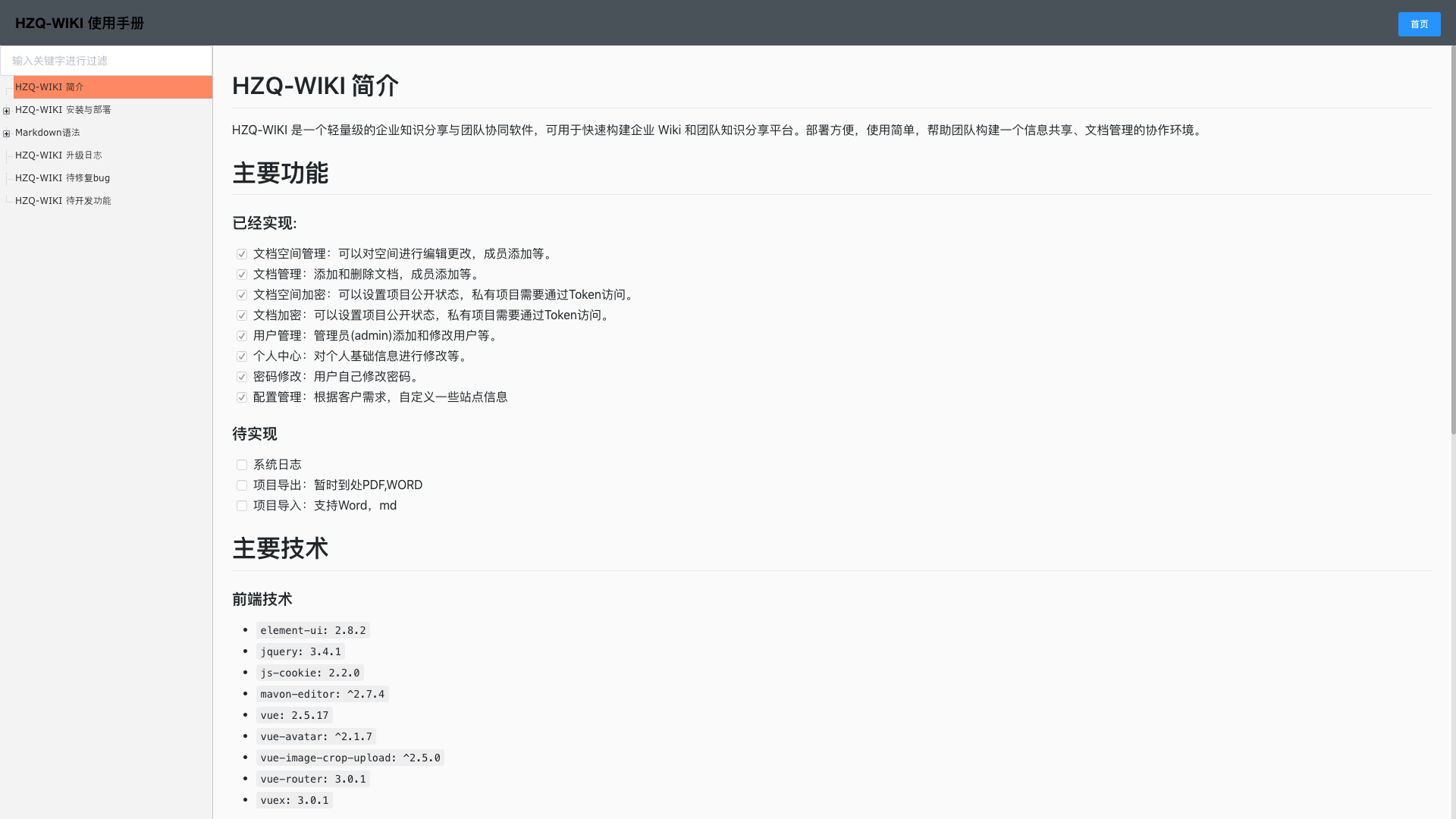Click the 主要技术 heading

point(280,548)
